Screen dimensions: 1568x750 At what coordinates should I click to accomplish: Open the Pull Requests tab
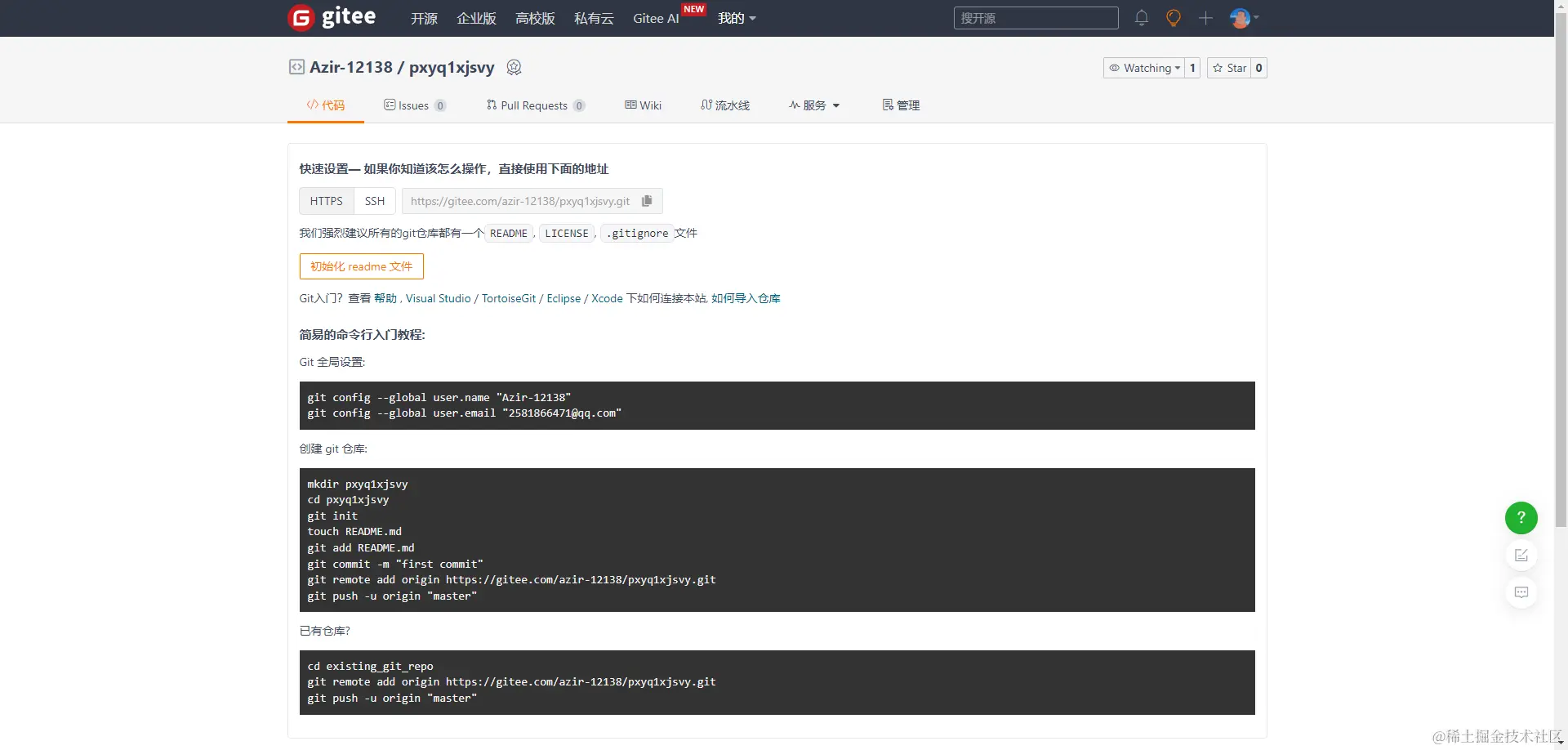pyautogui.click(x=536, y=105)
